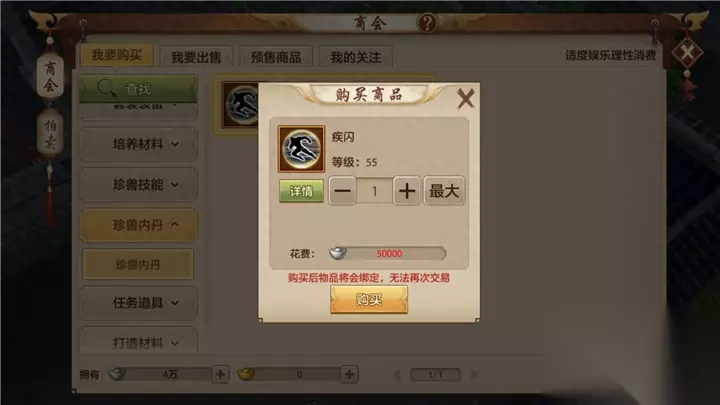The width and height of the screenshot is (720, 405).
Task: Expand the 任务道具 category
Action: [139, 303]
